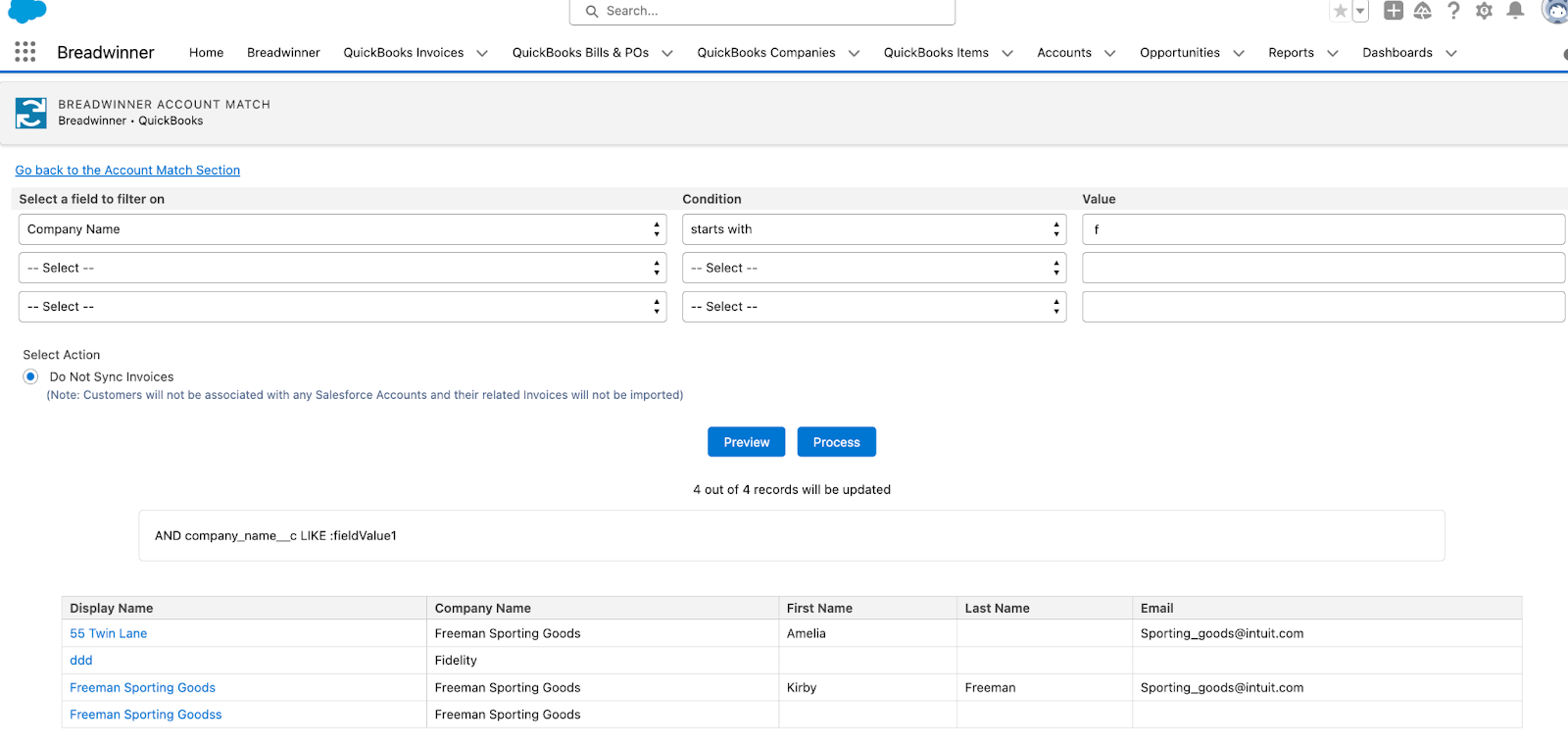Open the Reports tab
The image size is (1568, 746).
1291,53
